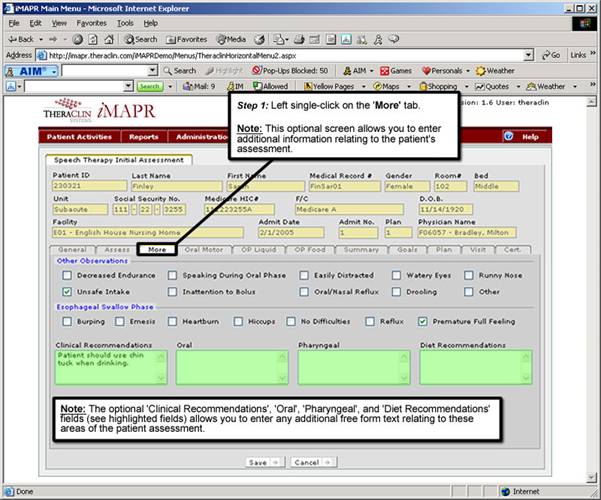Switch to the Summary tab
The height and width of the screenshot is (500, 601).
361,250
